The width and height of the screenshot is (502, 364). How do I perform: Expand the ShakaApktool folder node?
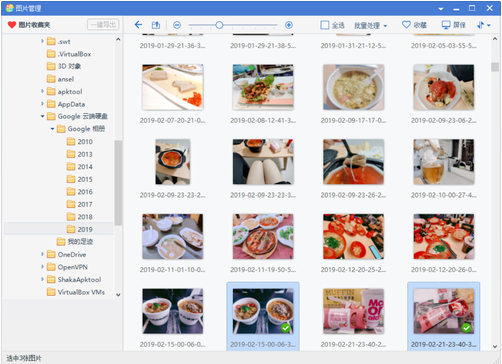coord(42,279)
